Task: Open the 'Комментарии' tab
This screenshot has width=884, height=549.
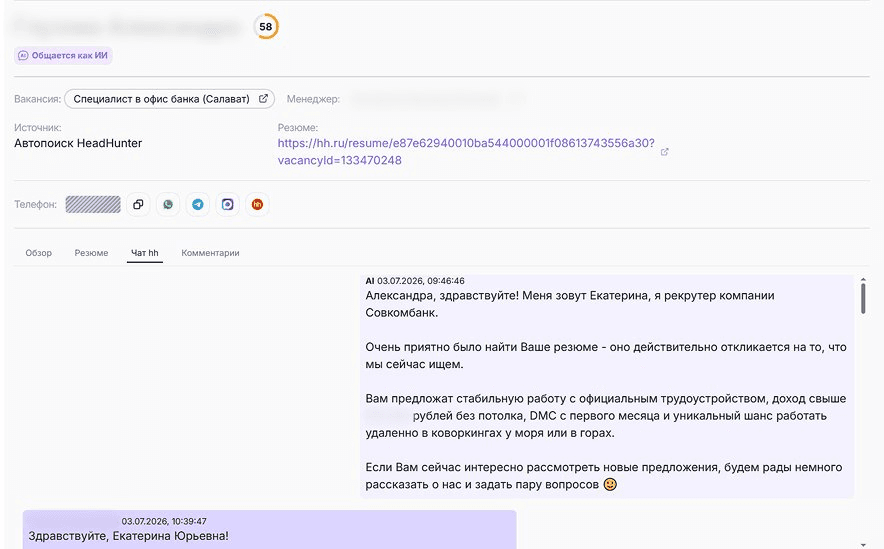Action: click(210, 253)
